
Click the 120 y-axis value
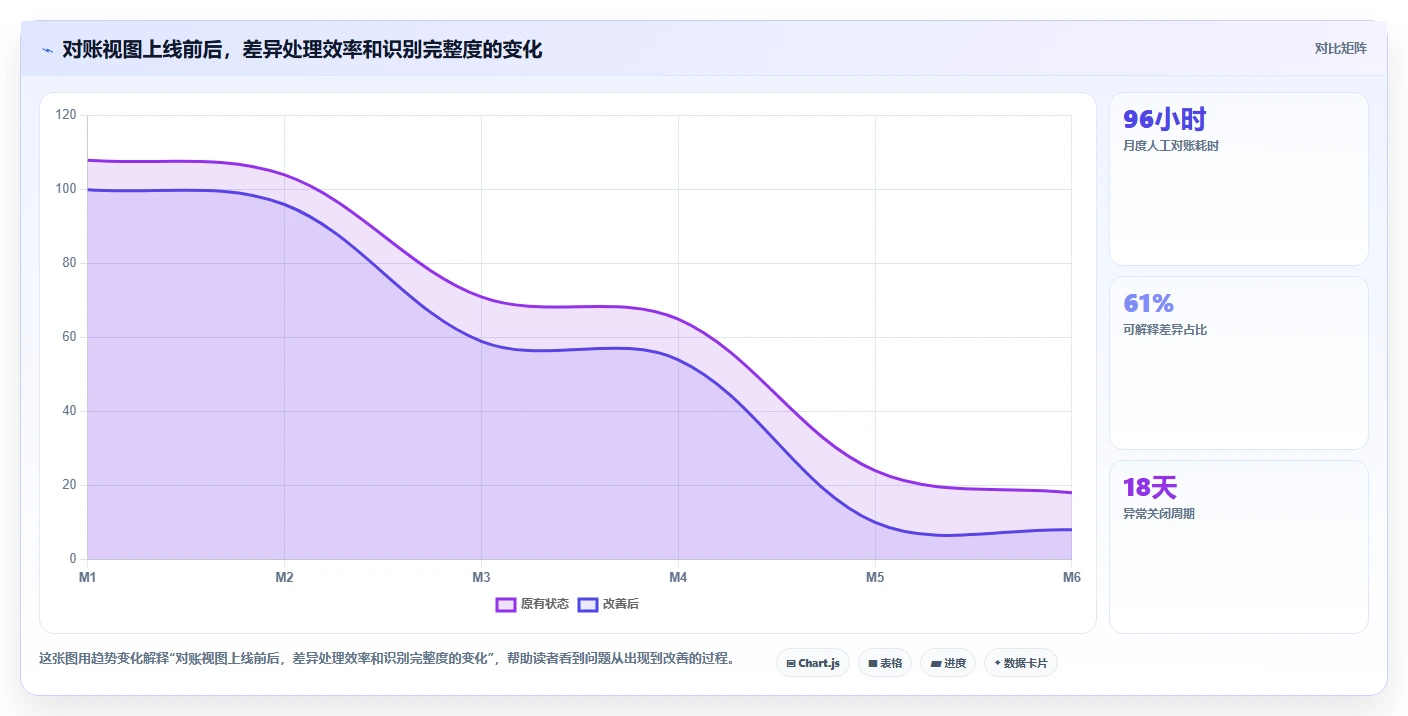(x=66, y=115)
